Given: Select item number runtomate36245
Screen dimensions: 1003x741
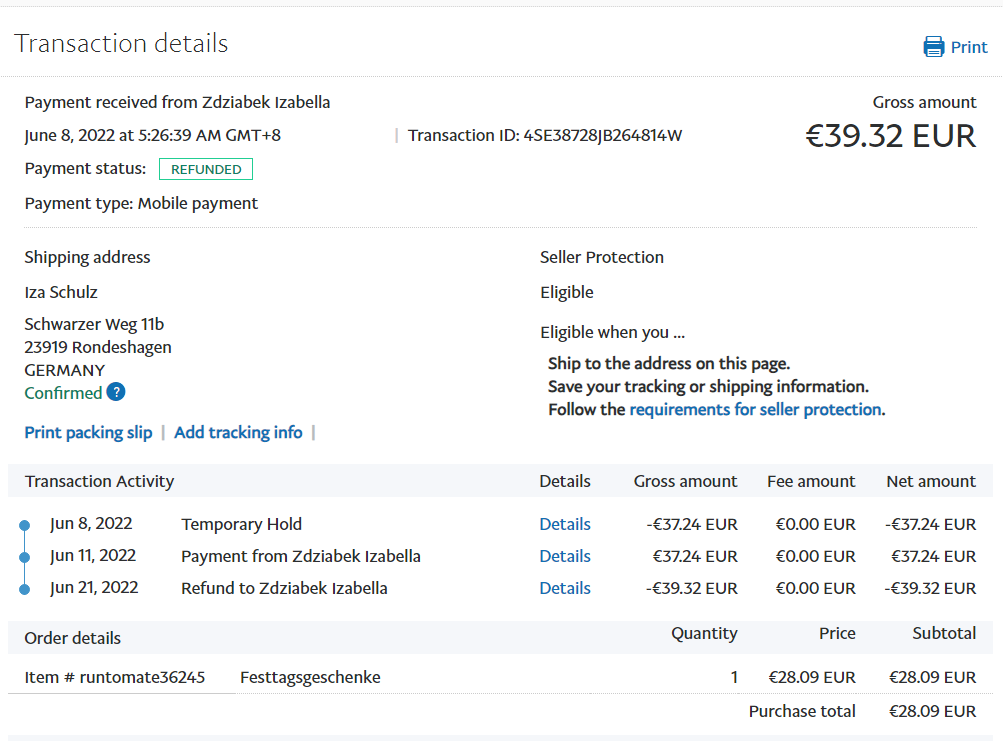Looking at the screenshot, I should [115, 677].
